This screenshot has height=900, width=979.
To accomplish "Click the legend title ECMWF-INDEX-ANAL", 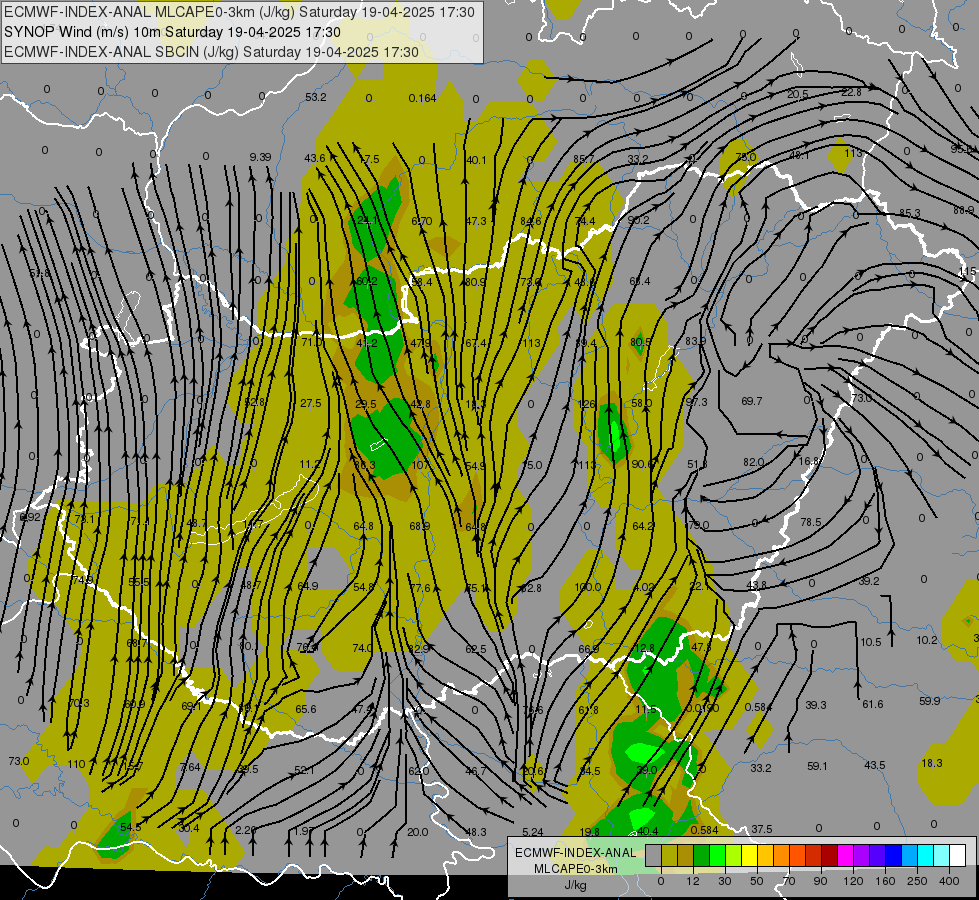I will (x=575, y=853).
